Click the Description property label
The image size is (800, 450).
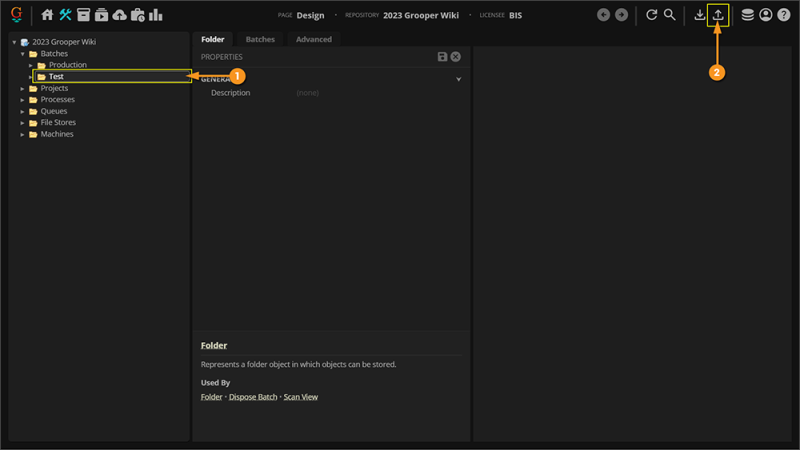coord(231,93)
